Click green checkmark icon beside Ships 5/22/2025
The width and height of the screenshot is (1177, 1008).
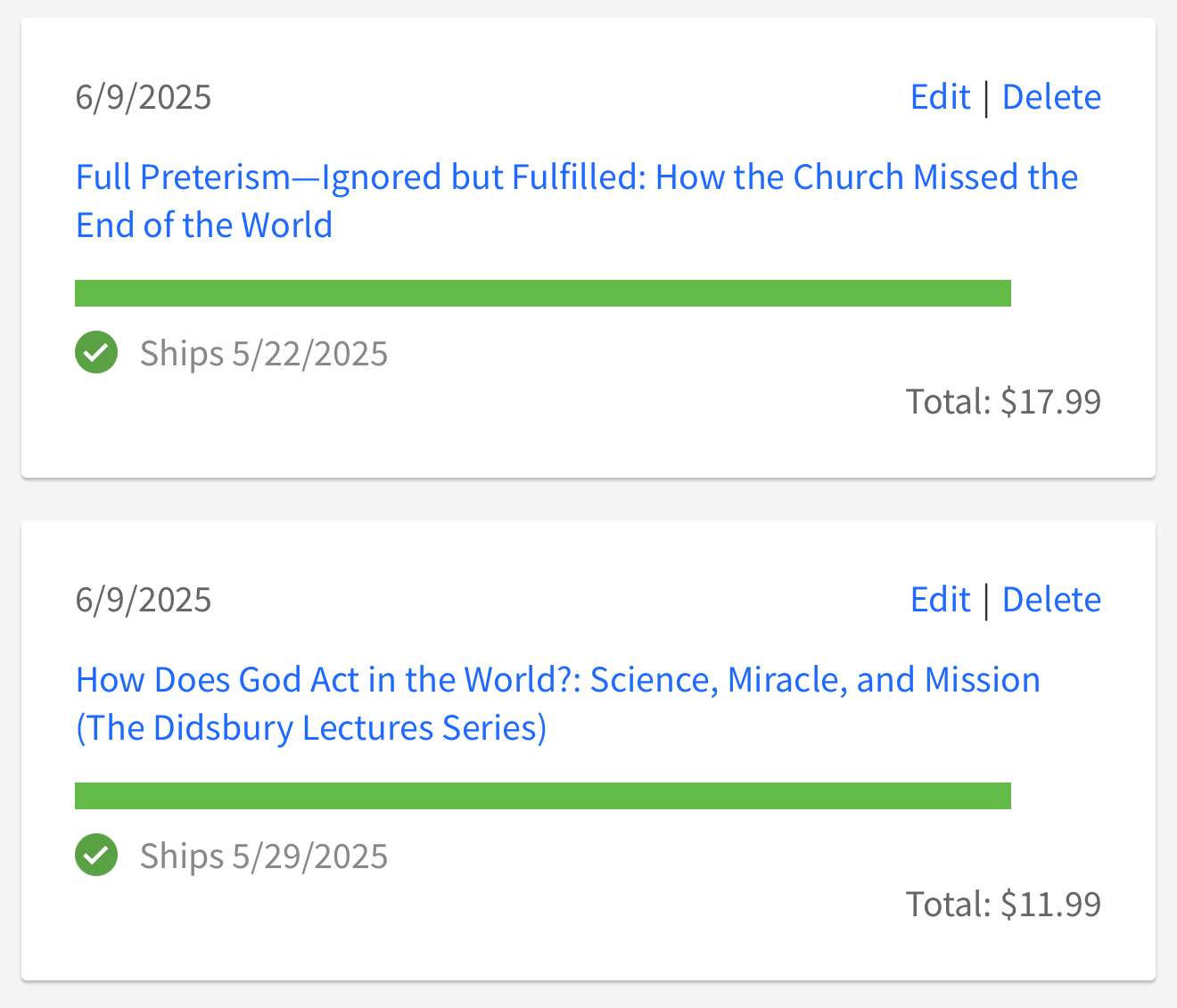coord(96,352)
